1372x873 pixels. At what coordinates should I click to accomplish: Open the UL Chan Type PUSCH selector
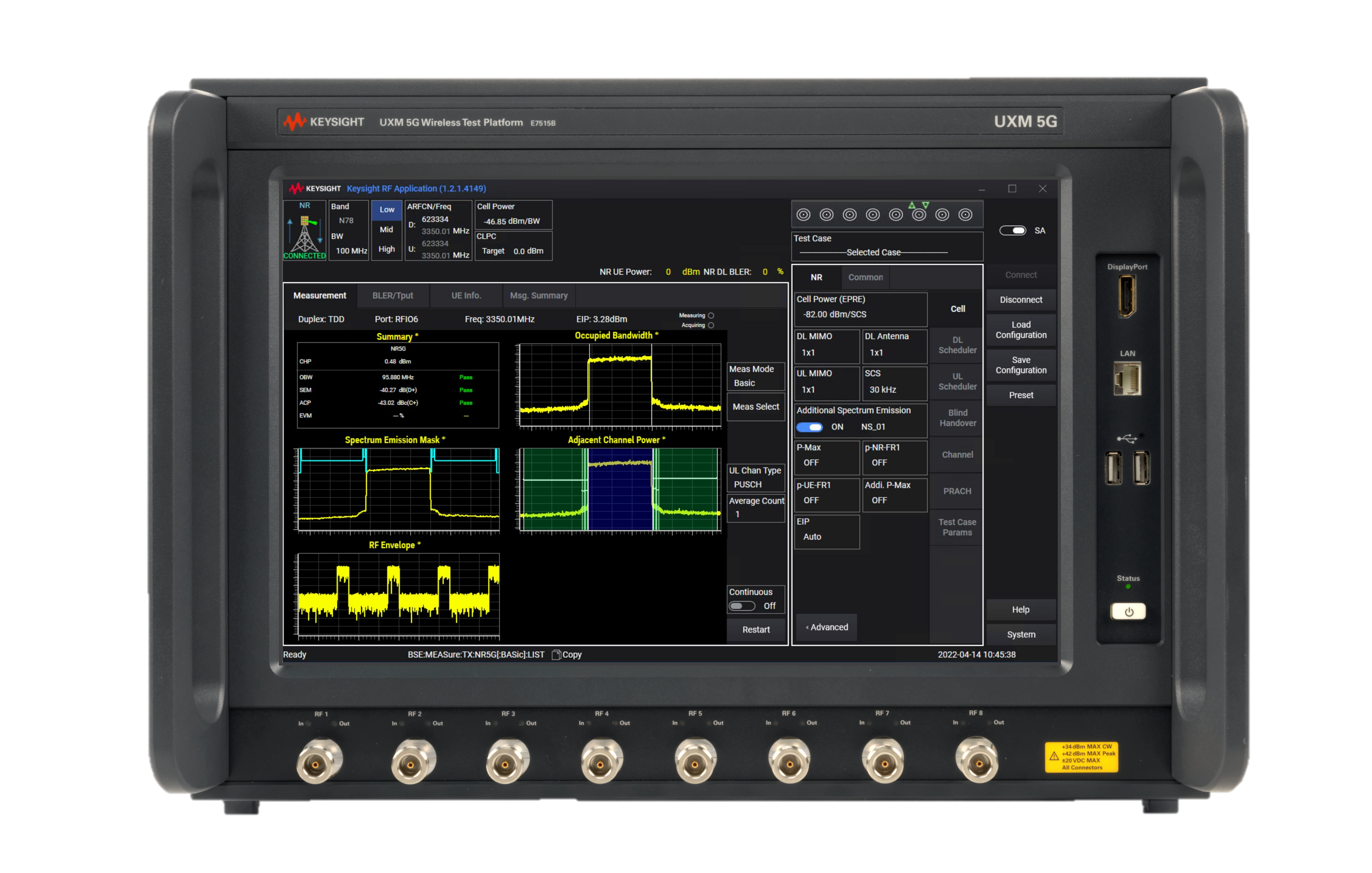[755, 478]
